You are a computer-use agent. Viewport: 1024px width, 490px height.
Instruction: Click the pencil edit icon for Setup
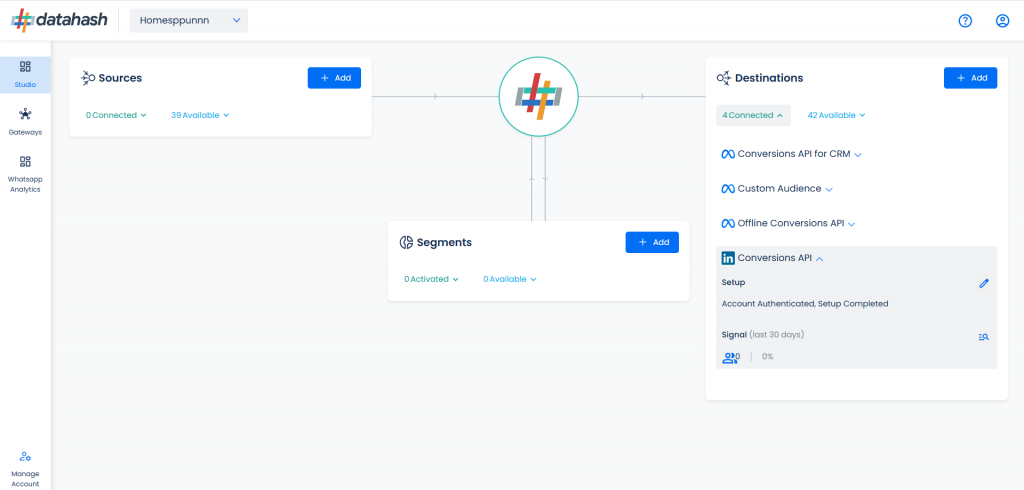(984, 284)
